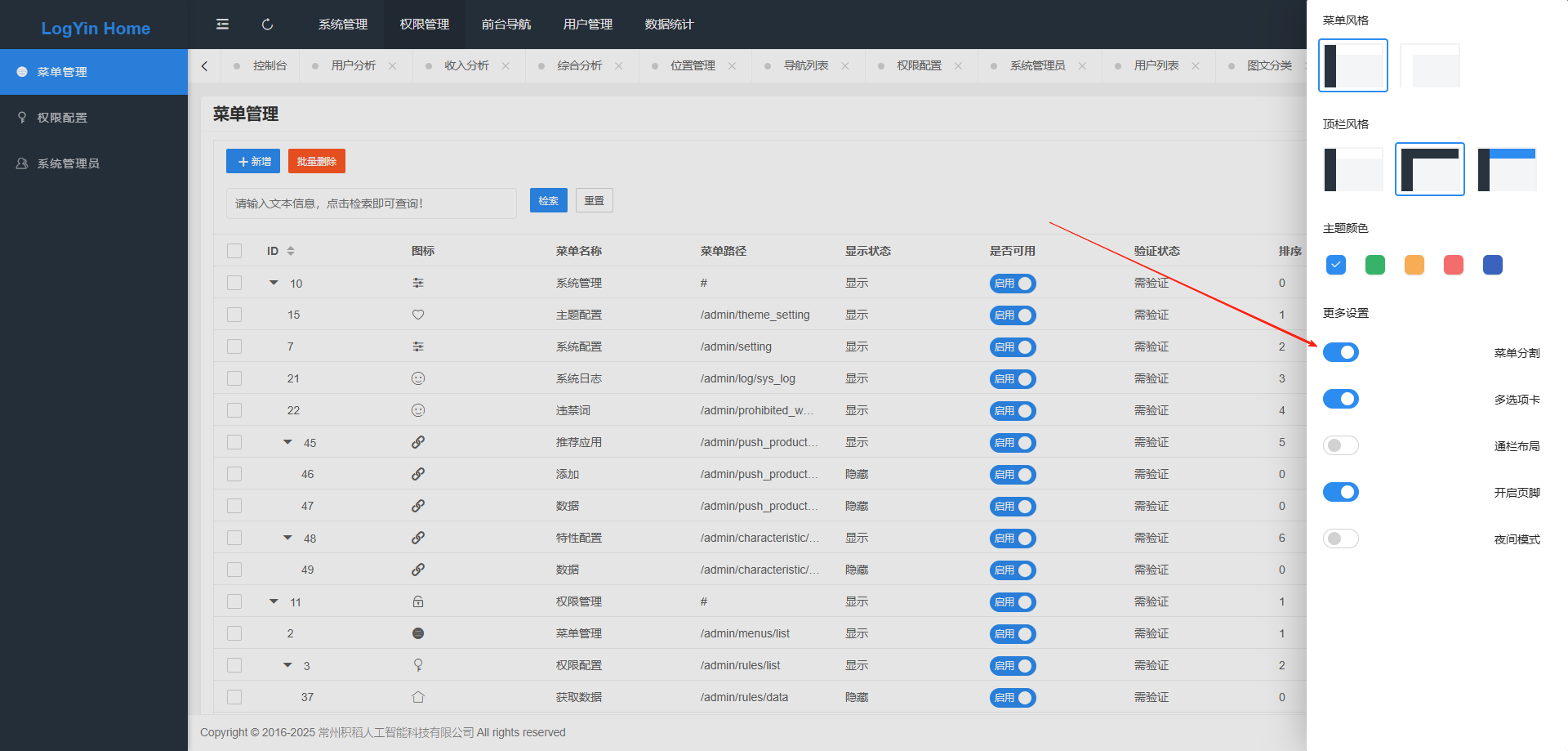Enable 夜间模式 night mode switch
Screen dimensions: 1568x751
(1341, 539)
